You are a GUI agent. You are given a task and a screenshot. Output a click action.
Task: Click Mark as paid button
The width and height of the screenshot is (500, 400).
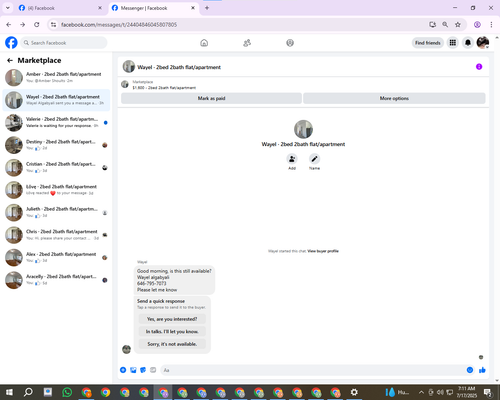pos(211,98)
